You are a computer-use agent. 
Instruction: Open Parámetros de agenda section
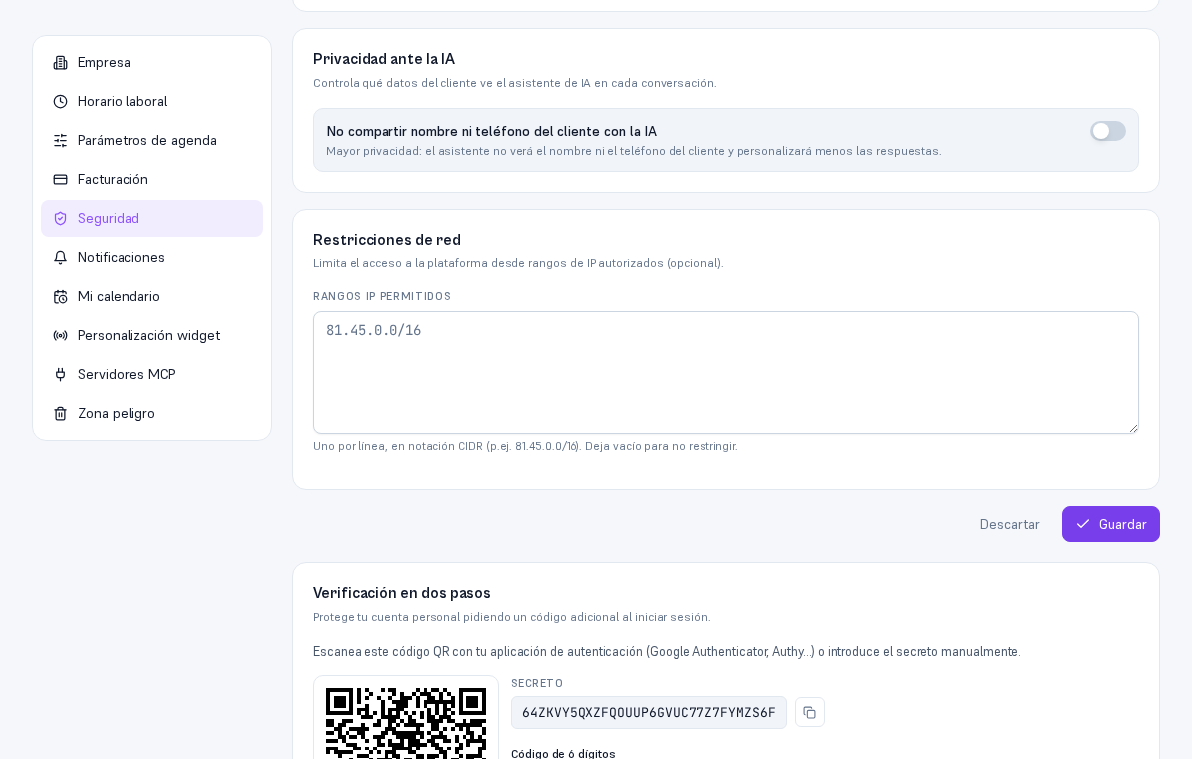[x=152, y=141]
